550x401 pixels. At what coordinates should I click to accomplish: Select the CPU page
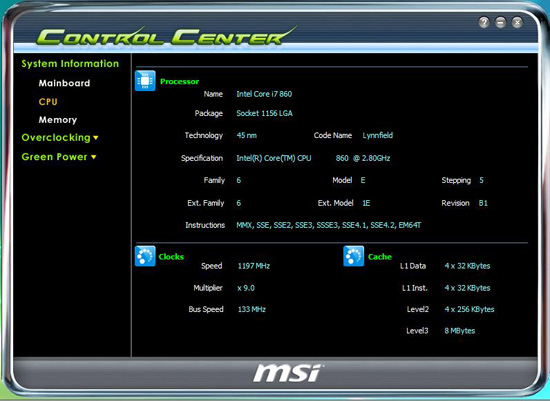pos(48,102)
